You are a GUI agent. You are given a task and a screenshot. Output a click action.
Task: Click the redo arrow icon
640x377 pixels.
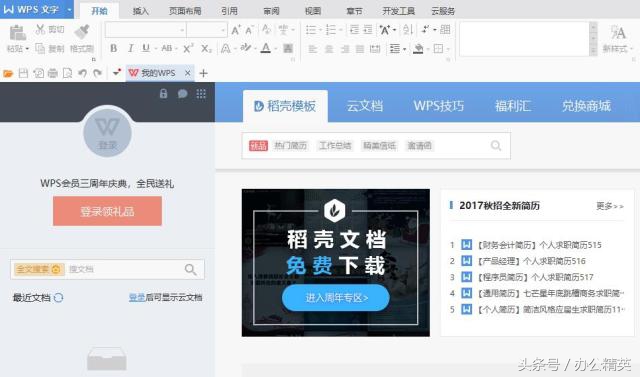97,73
